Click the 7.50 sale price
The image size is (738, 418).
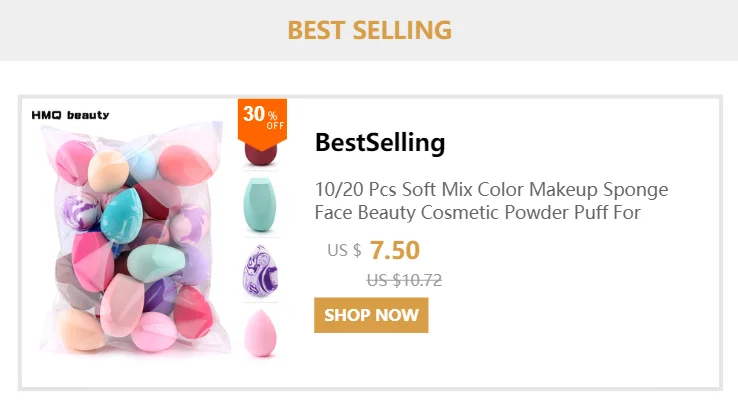pos(394,250)
